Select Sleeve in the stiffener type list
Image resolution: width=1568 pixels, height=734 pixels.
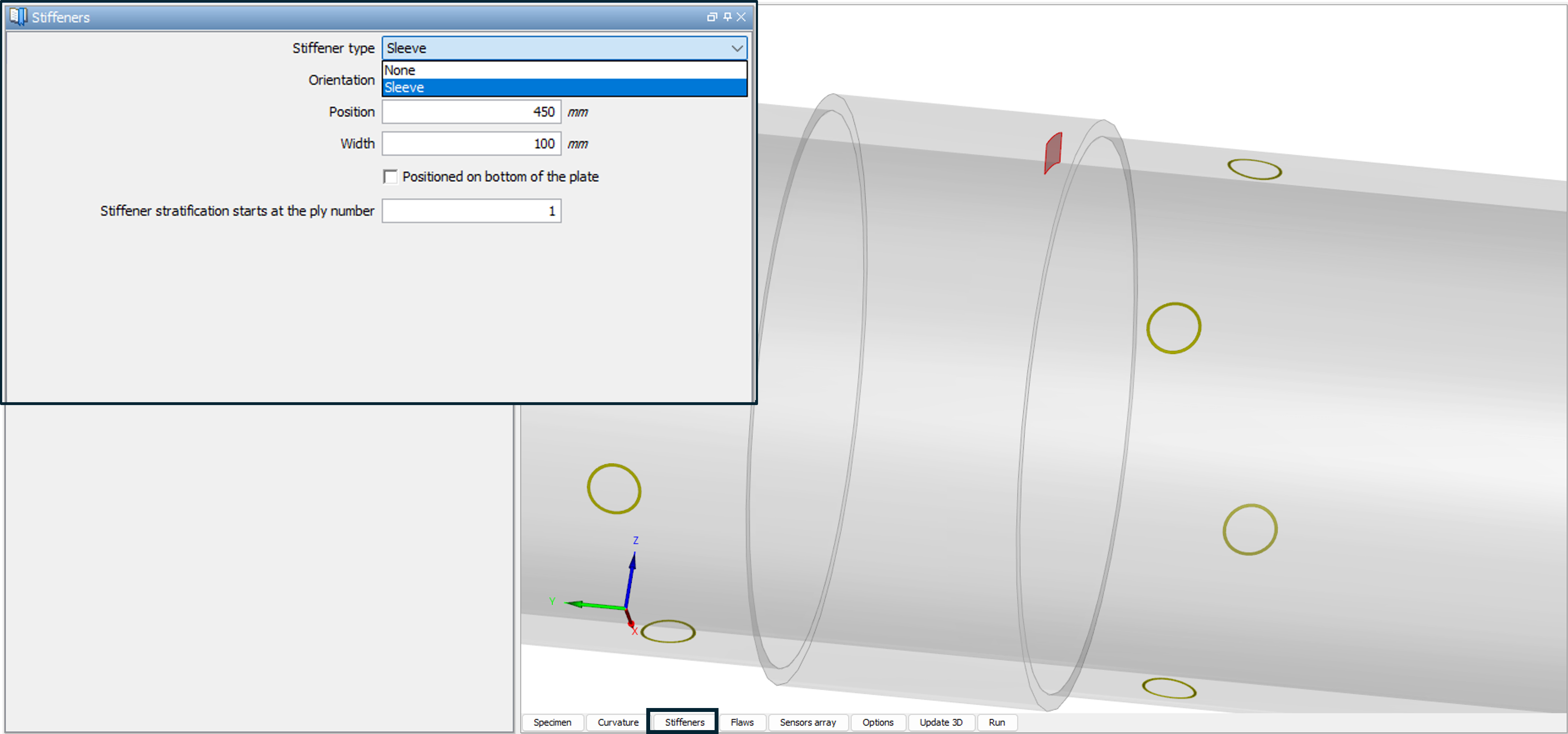564,88
